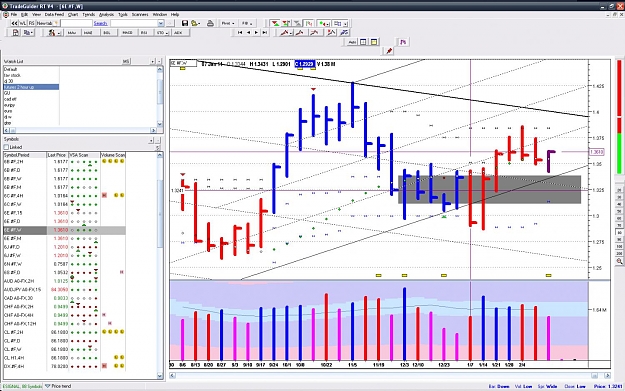Image resolution: width=625 pixels, height=391 pixels.
Task: Click the document icon in second toolbar
Action: [16, 33]
